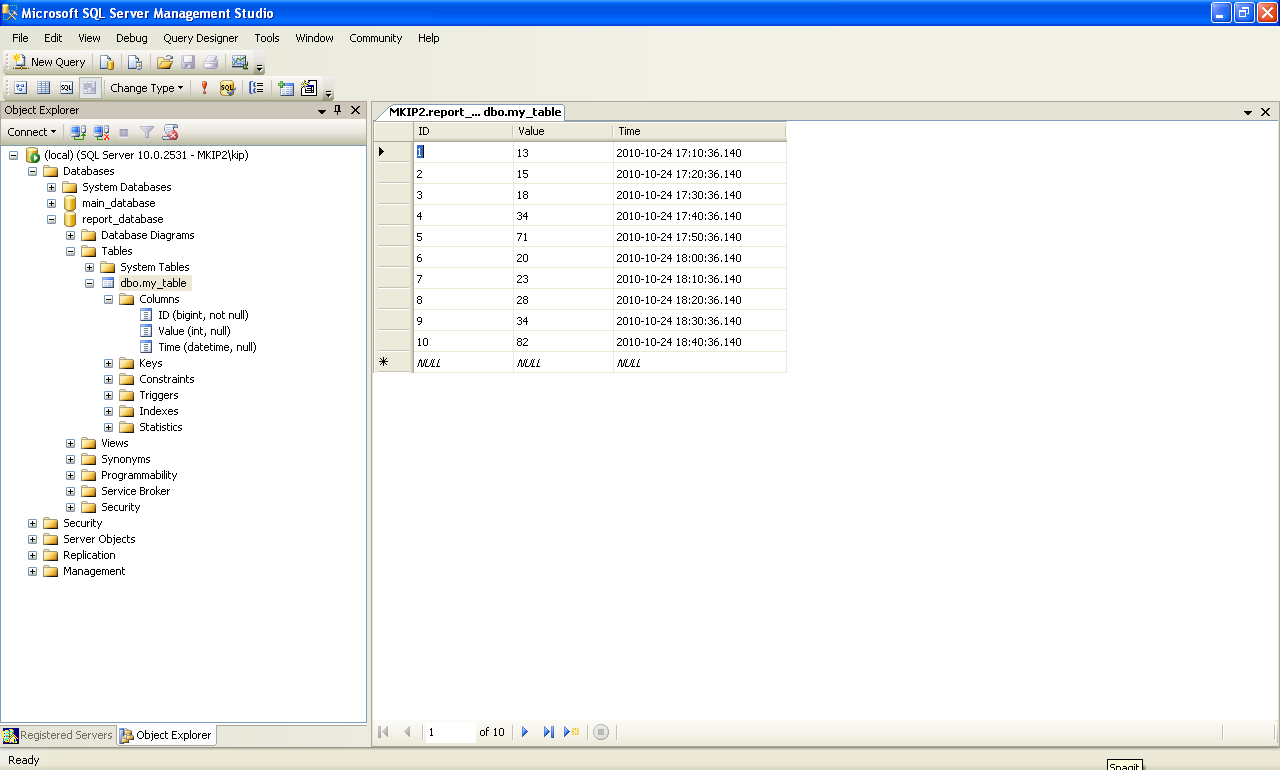This screenshot has height=770, width=1280.
Task: Click the New Query toolbar button
Action: [49, 62]
